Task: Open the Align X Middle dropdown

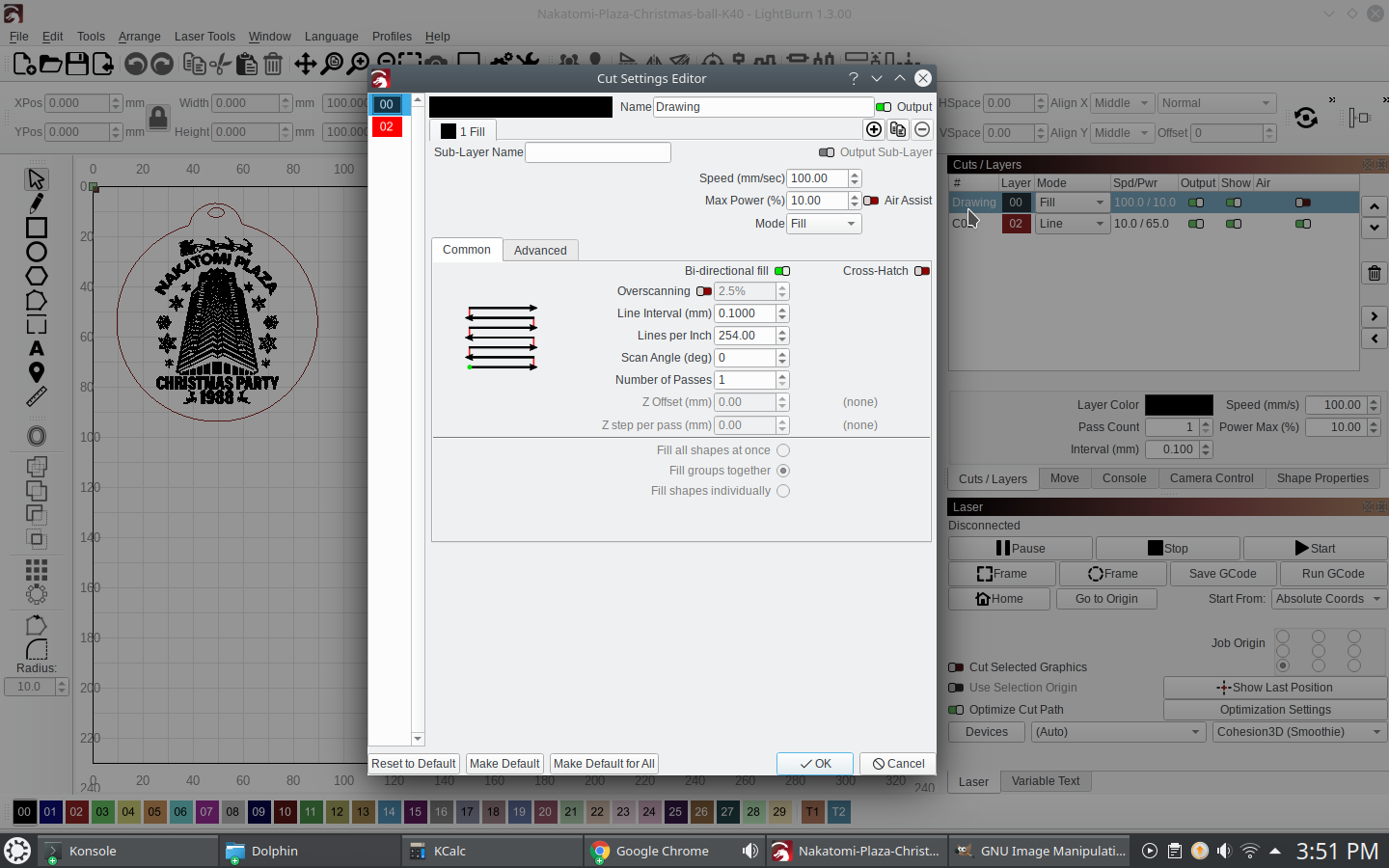Action: click(x=1123, y=103)
